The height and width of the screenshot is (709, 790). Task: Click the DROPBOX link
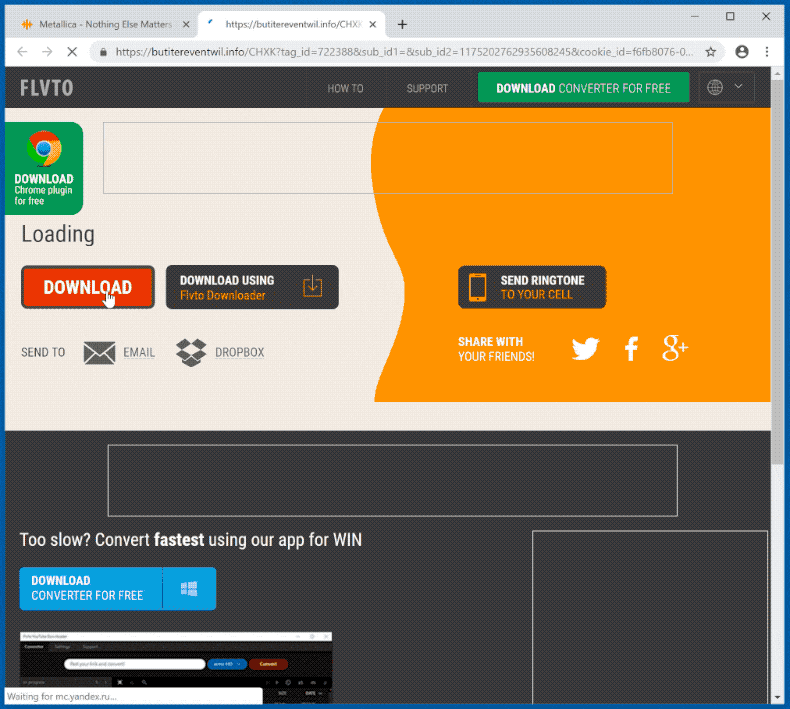tap(239, 352)
